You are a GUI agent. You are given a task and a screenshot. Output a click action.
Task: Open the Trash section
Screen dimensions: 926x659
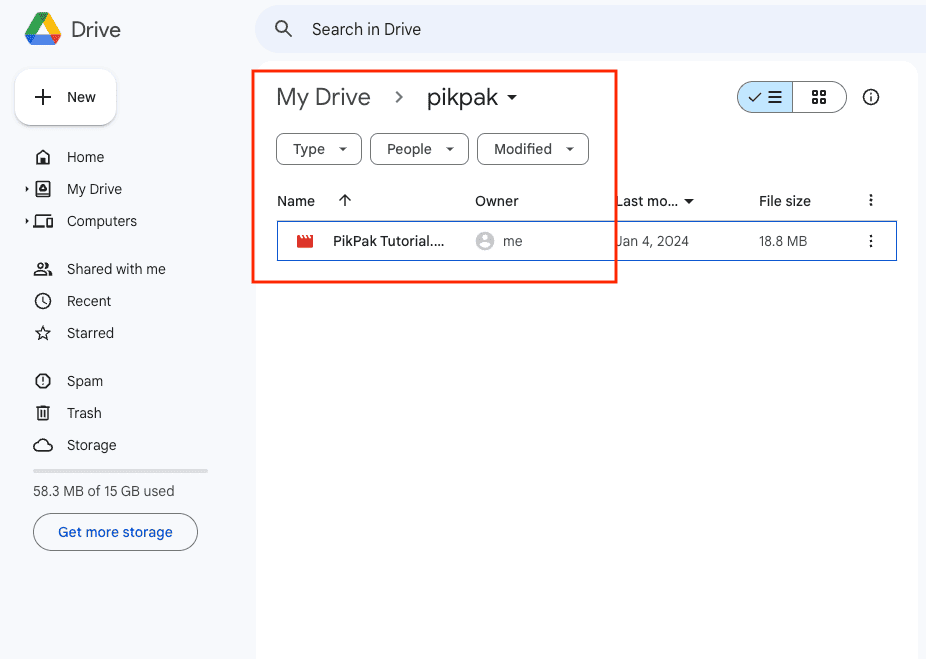click(84, 413)
